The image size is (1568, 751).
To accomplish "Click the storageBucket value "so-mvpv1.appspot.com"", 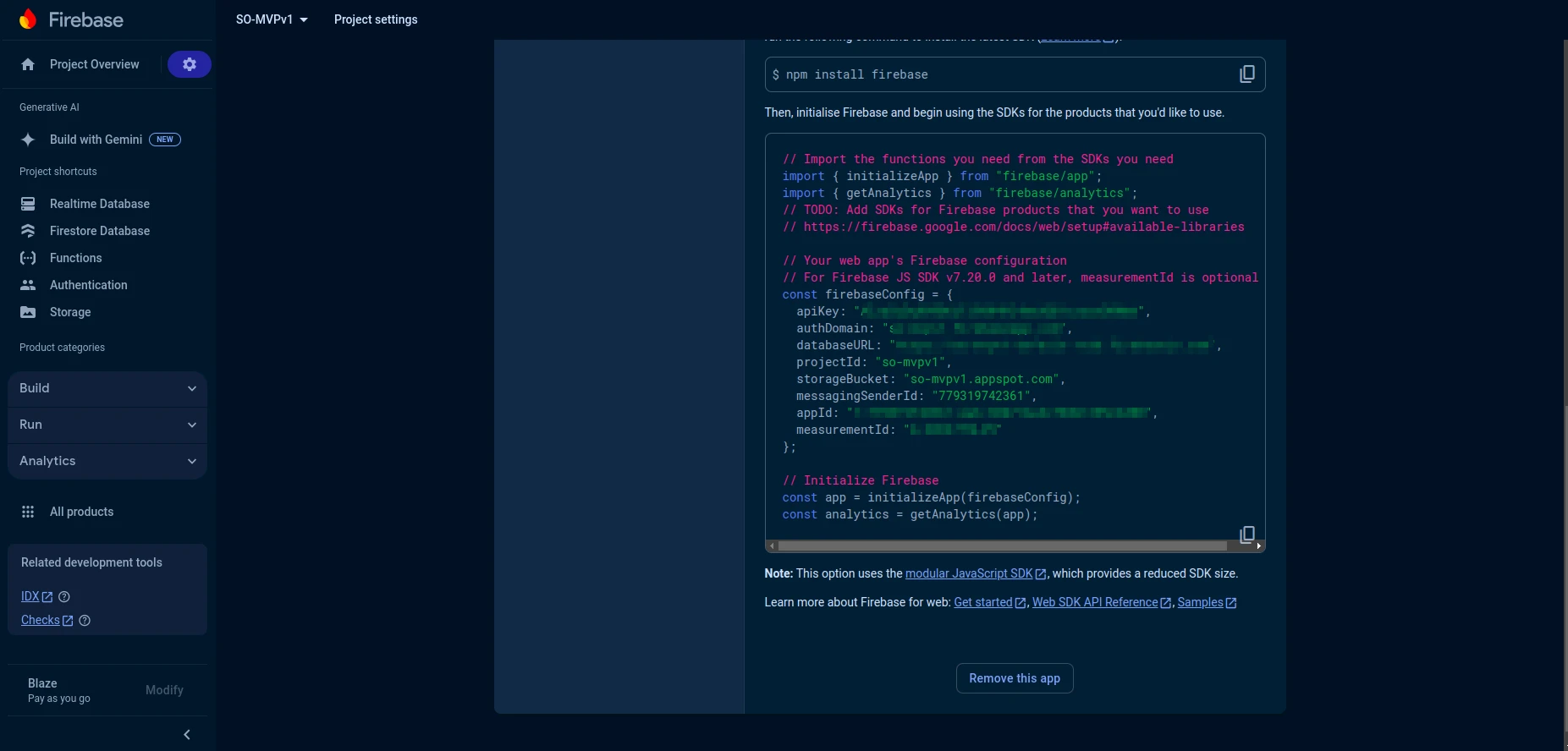I will point(982,379).
